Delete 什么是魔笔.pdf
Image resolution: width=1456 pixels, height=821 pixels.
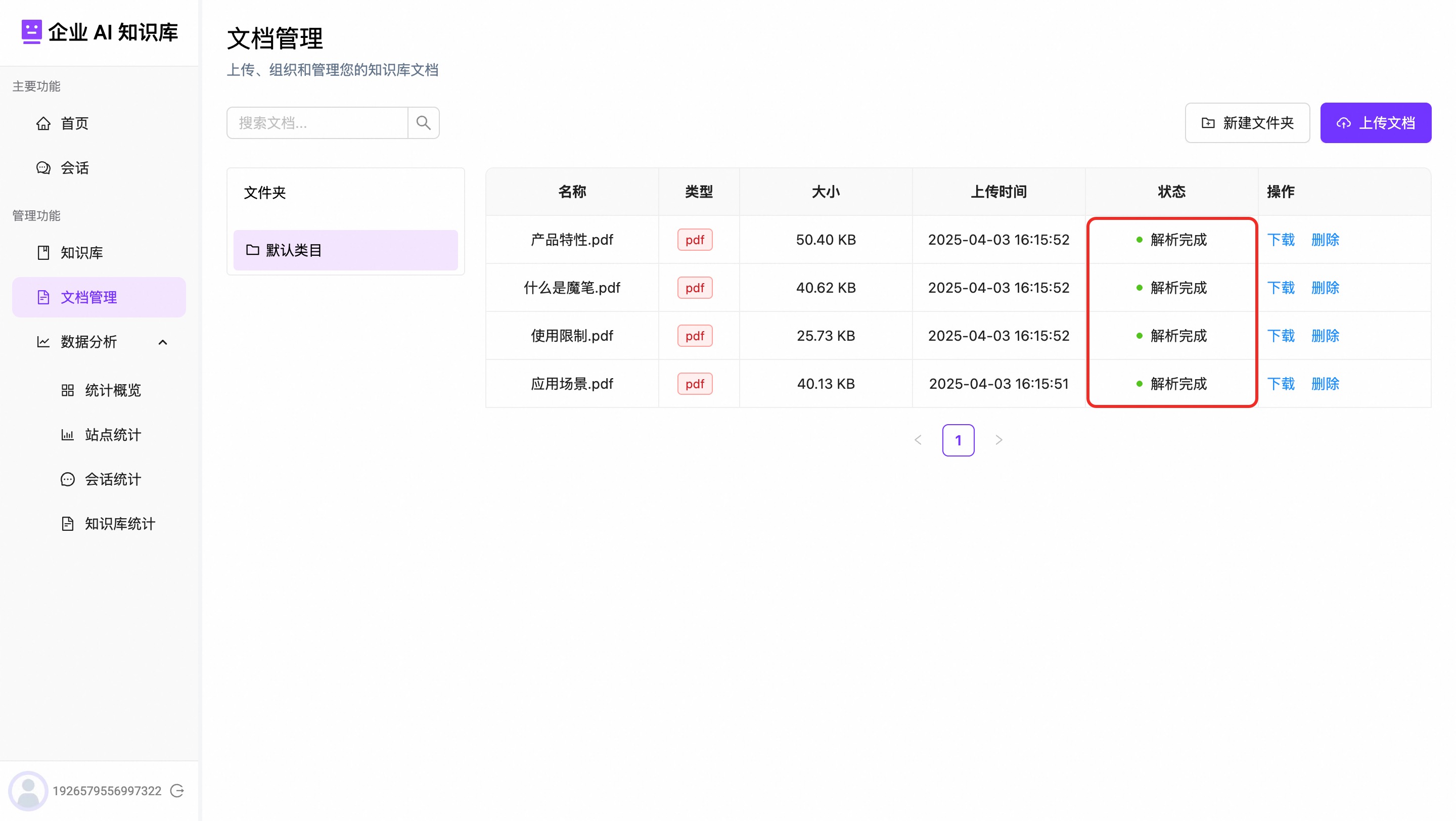[x=1325, y=288]
